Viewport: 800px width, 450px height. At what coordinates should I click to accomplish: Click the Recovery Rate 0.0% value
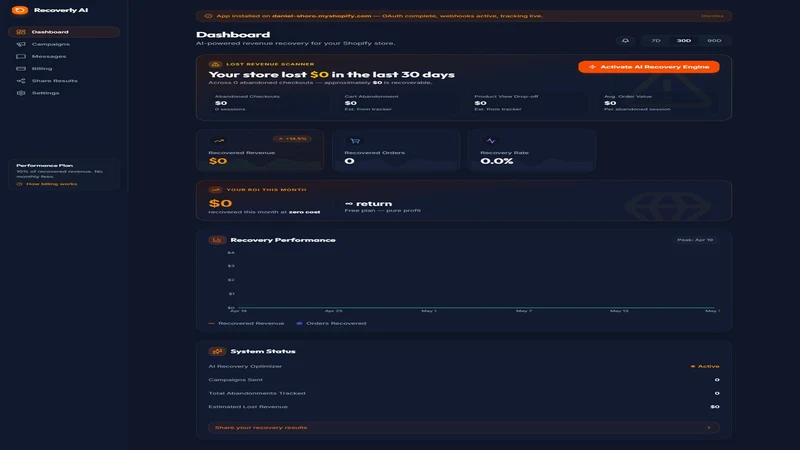coord(497,161)
